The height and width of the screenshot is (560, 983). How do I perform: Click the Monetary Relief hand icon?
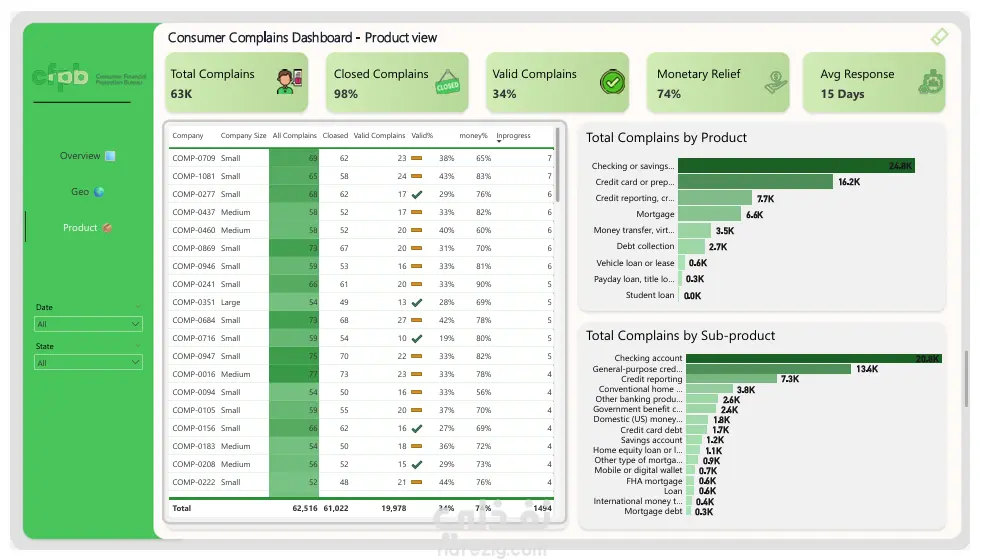(x=775, y=82)
